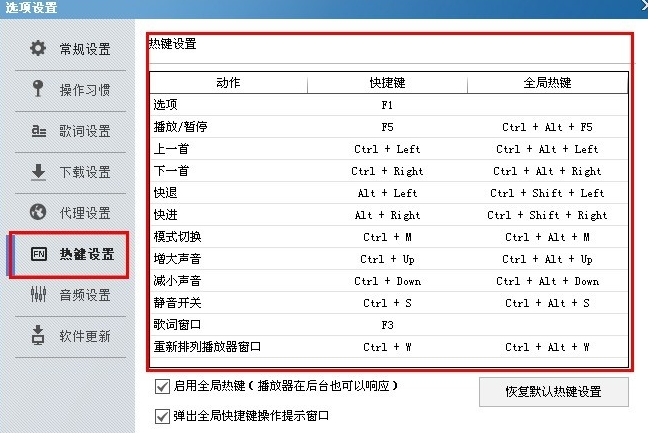This screenshot has height=433, width=648.
Task: Click the update icon for 软件更新
Action: [39, 335]
